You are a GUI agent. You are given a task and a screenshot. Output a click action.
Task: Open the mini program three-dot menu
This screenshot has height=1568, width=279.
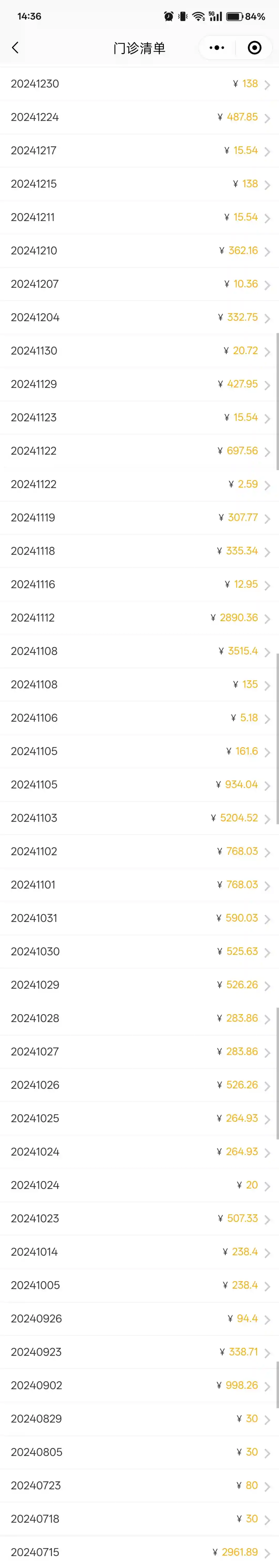click(x=216, y=48)
